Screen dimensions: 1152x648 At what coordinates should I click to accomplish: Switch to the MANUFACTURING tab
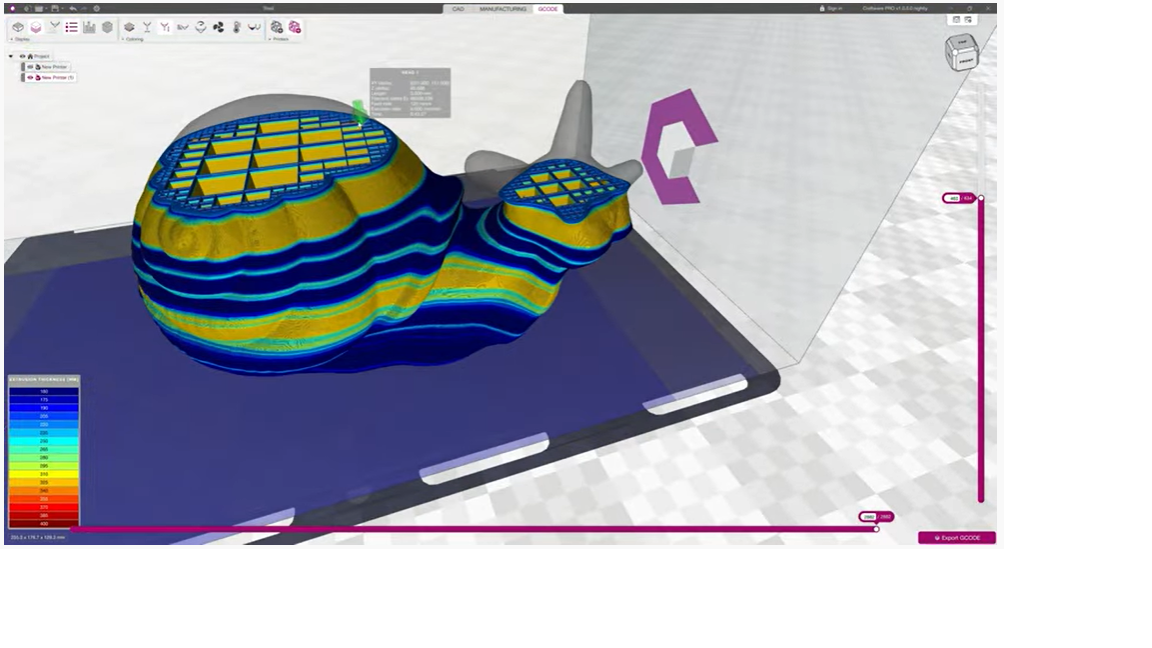502,8
